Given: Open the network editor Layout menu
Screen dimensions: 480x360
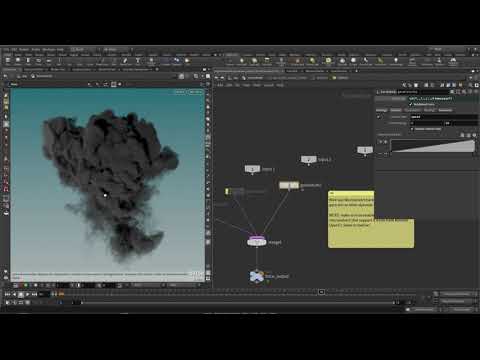Looking at the screenshot, I should click(x=268, y=85).
